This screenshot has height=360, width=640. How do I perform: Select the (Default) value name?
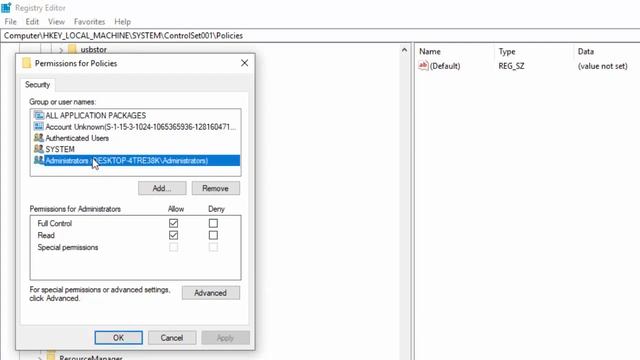pos(445,66)
